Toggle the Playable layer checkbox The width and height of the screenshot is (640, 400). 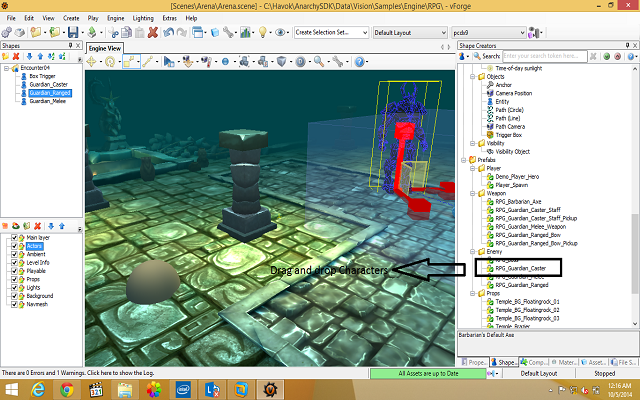click(x=14, y=271)
